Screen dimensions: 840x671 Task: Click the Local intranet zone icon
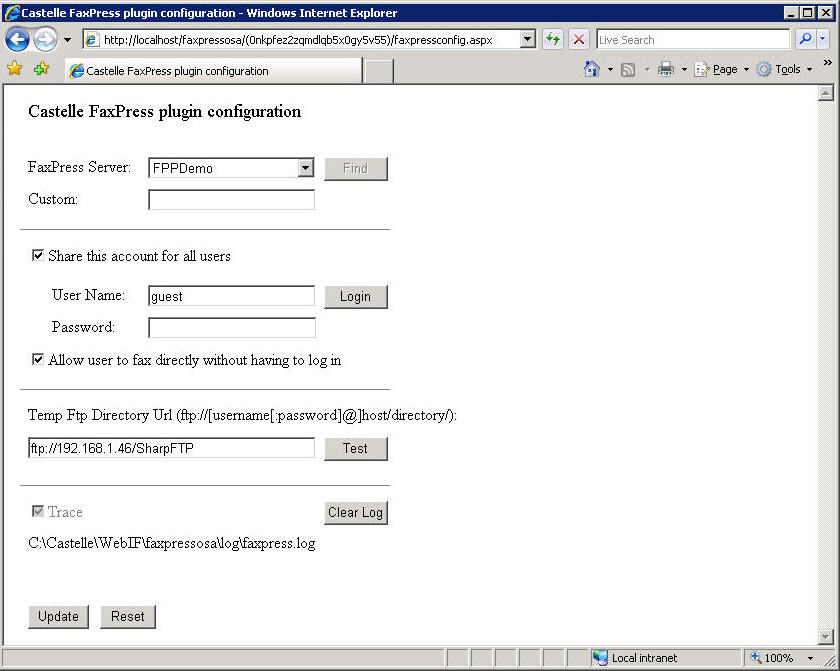[x=600, y=658]
